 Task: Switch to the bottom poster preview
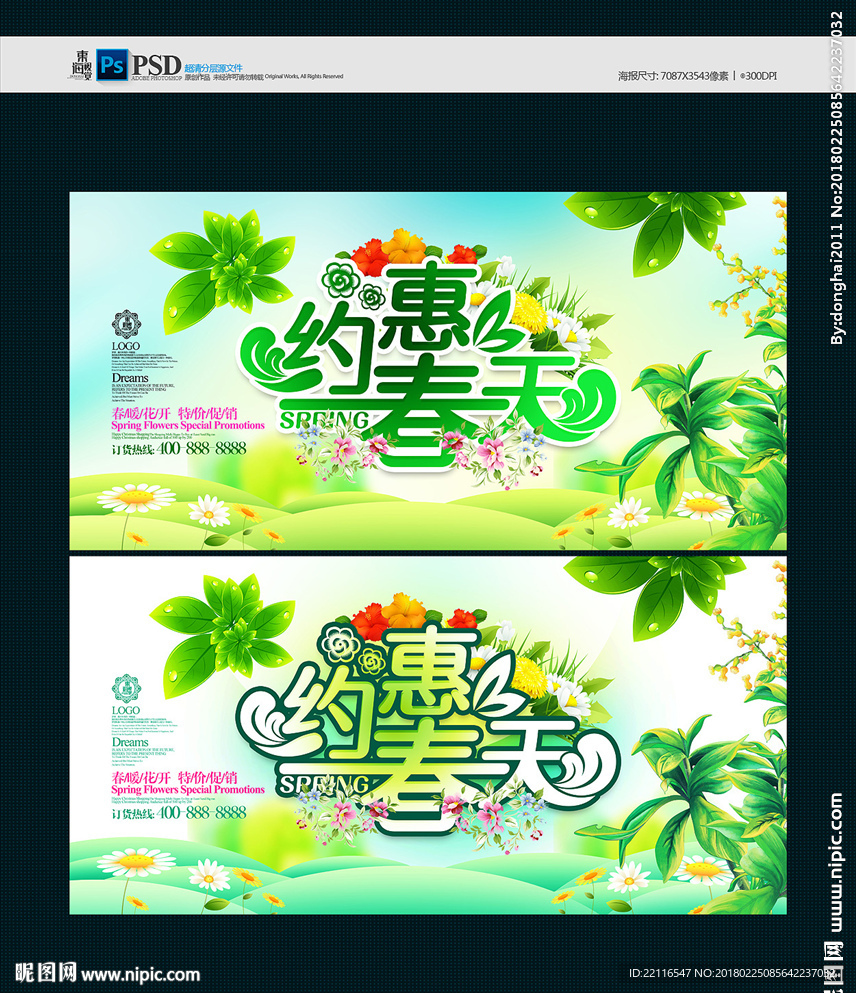point(430,740)
